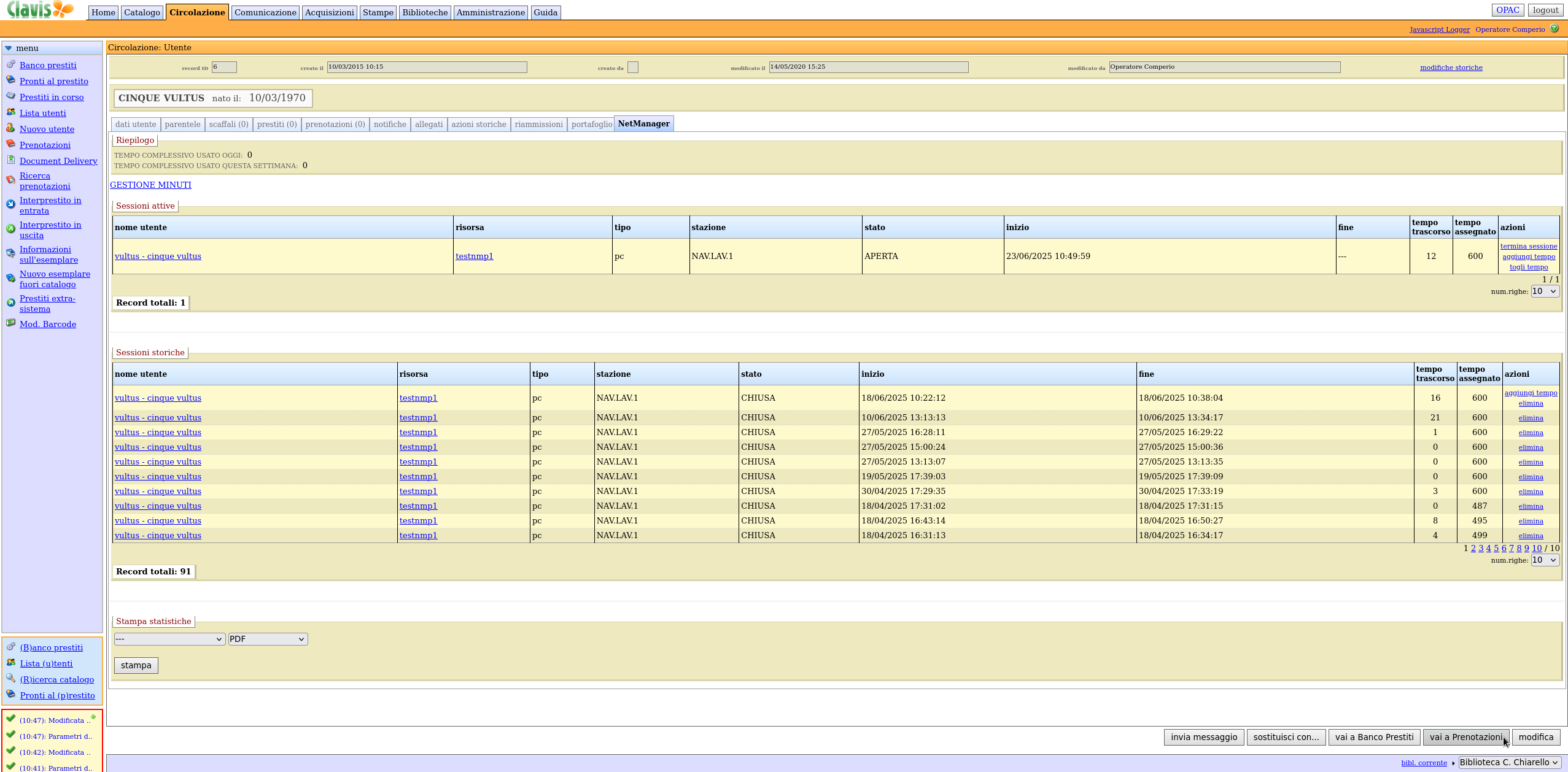
Task: Click the Clavis logo
Action: point(40,10)
